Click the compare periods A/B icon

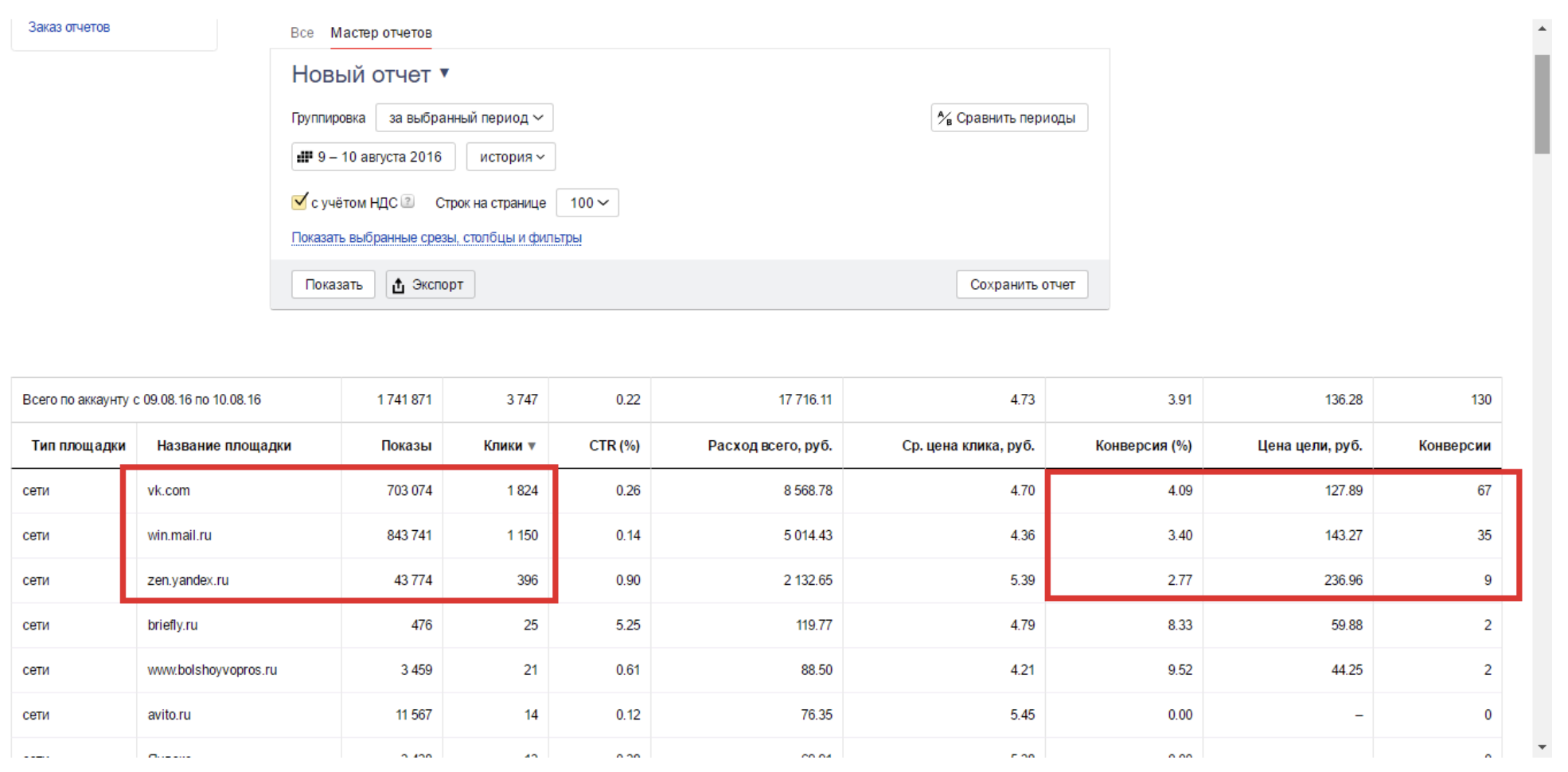(x=945, y=118)
